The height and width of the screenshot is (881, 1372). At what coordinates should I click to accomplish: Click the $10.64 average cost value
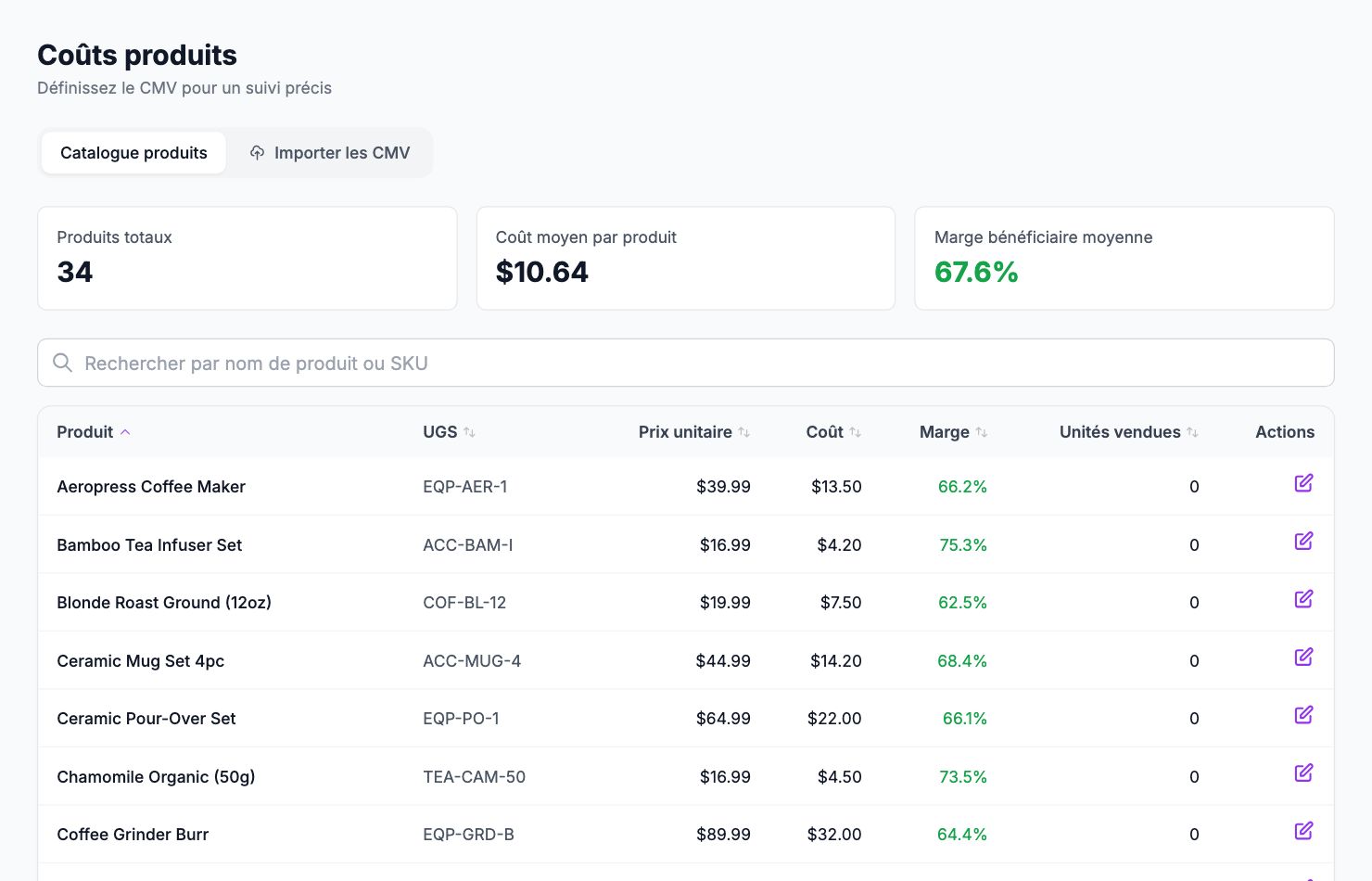[542, 272]
